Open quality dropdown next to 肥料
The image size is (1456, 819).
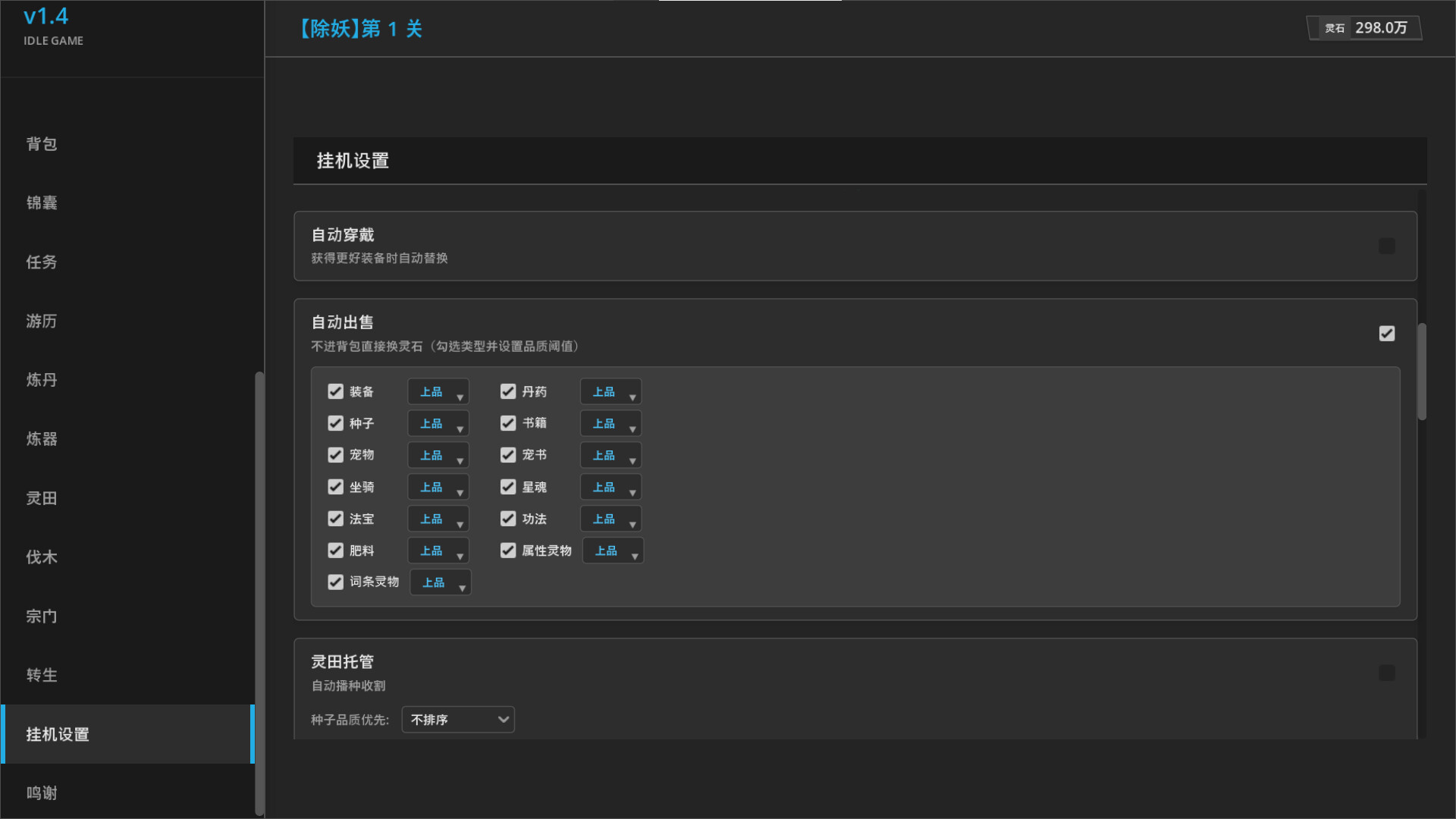coord(438,551)
